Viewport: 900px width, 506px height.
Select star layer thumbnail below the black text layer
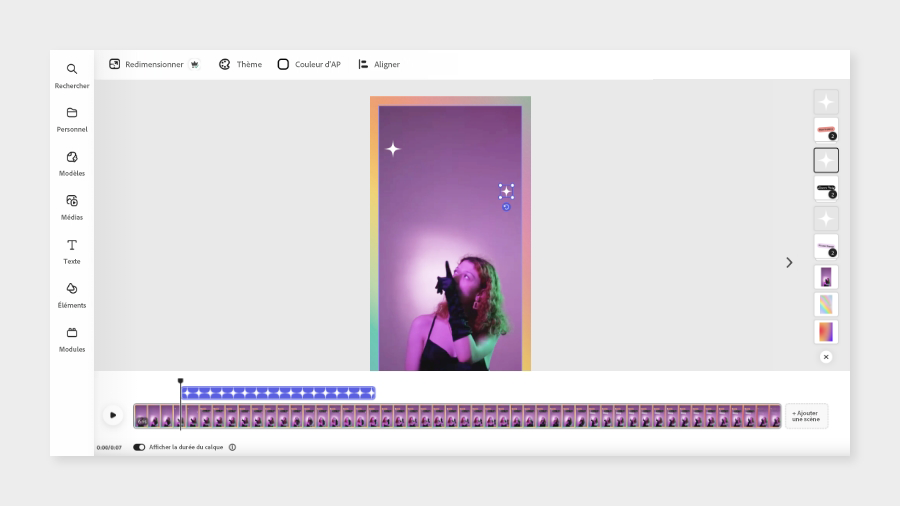pos(826,219)
